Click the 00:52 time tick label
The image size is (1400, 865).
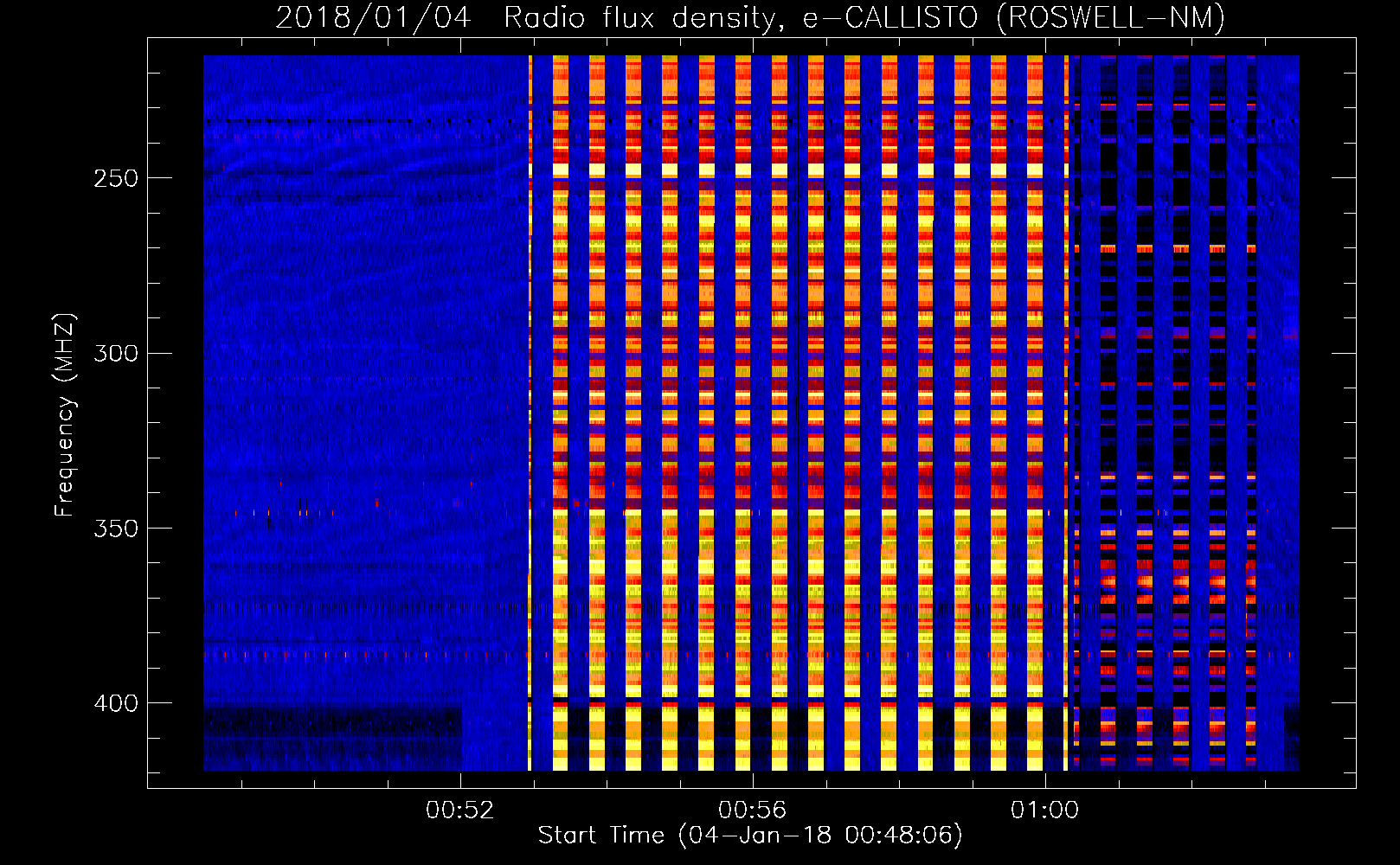point(460,810)
